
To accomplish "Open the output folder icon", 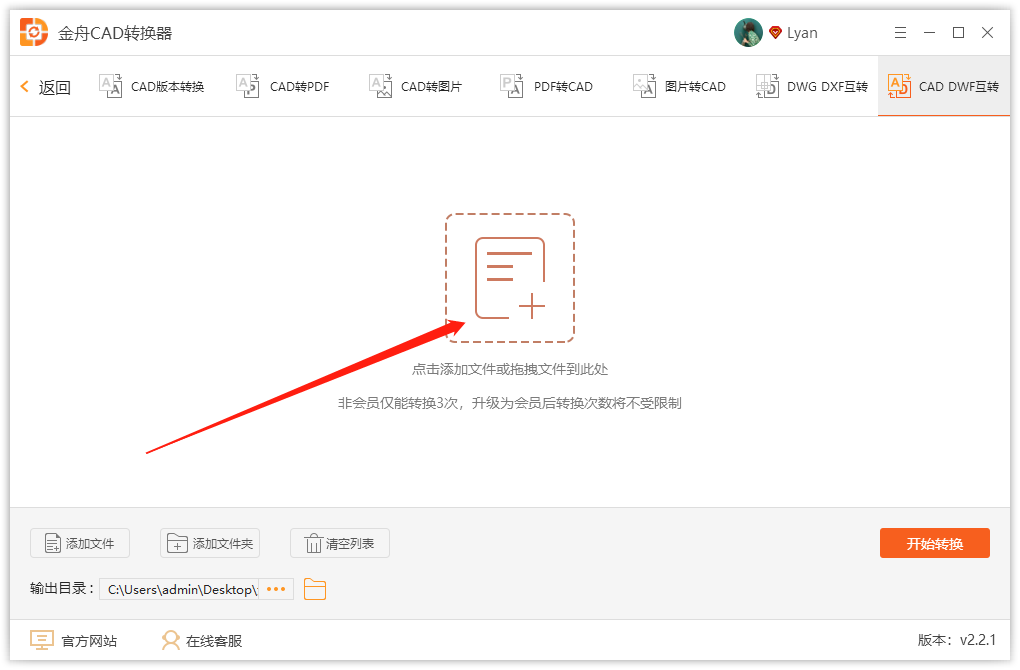I will pos(314,589).
